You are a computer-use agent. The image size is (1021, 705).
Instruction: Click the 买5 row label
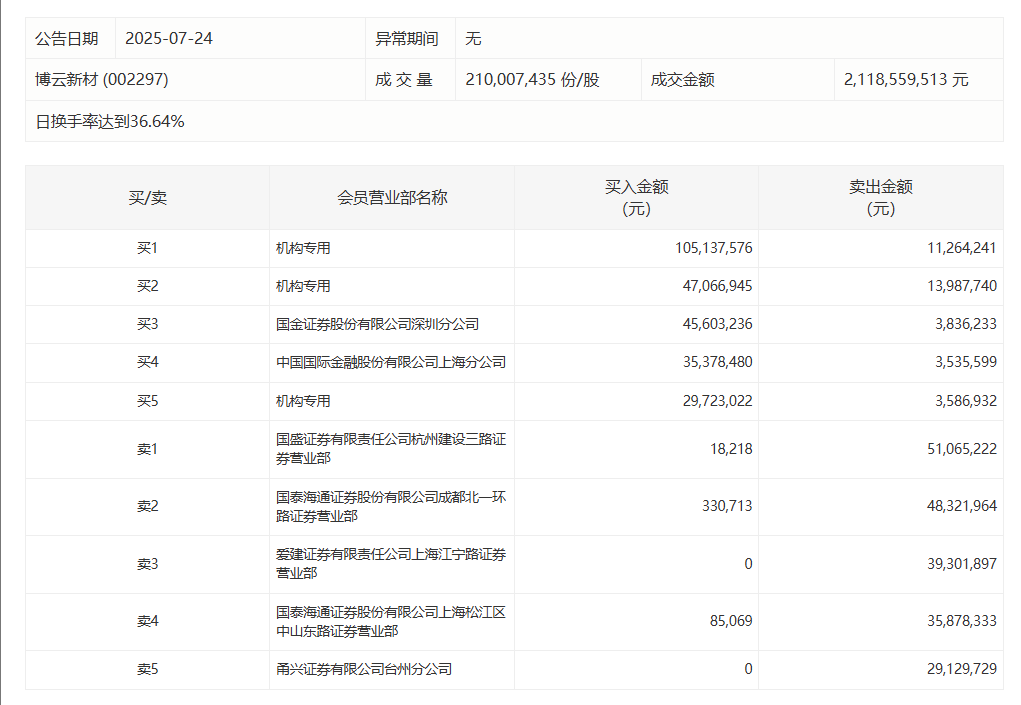pyautogui.click(x=147, y=401)
